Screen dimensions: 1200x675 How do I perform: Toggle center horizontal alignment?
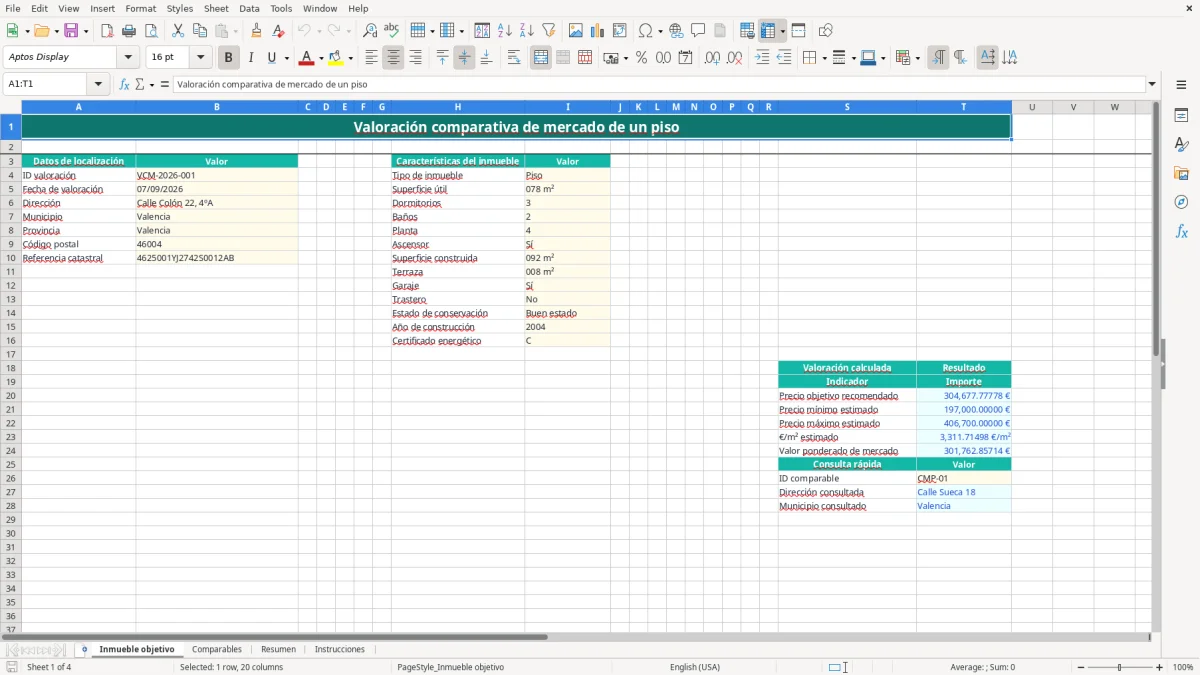pos(393,58)
